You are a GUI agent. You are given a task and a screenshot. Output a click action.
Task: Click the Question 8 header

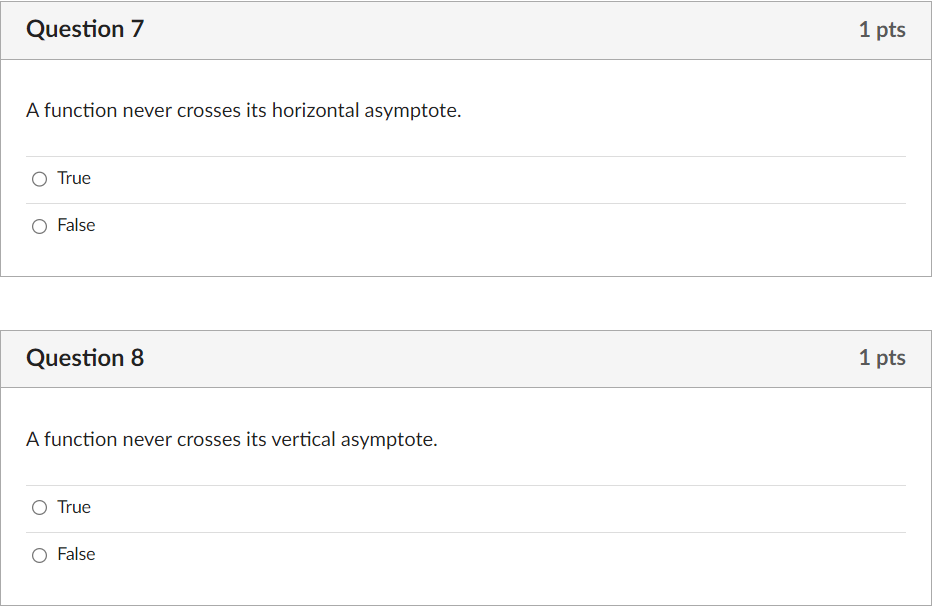click(x=85, y=357)
